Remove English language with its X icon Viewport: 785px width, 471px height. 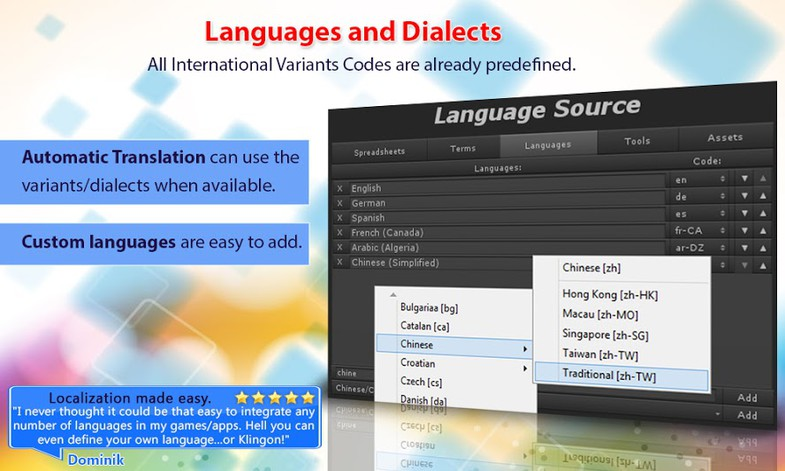340,188
